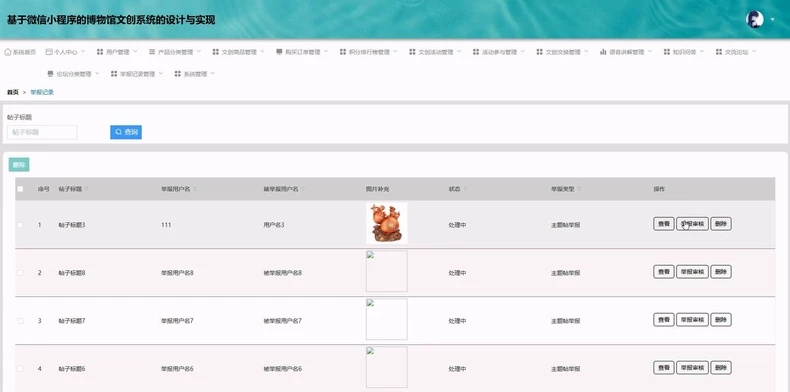Click the 产品分类管理 list icon
Image resolution: width=790 pixels, height=392 pixels.
(x=152, y=52)
